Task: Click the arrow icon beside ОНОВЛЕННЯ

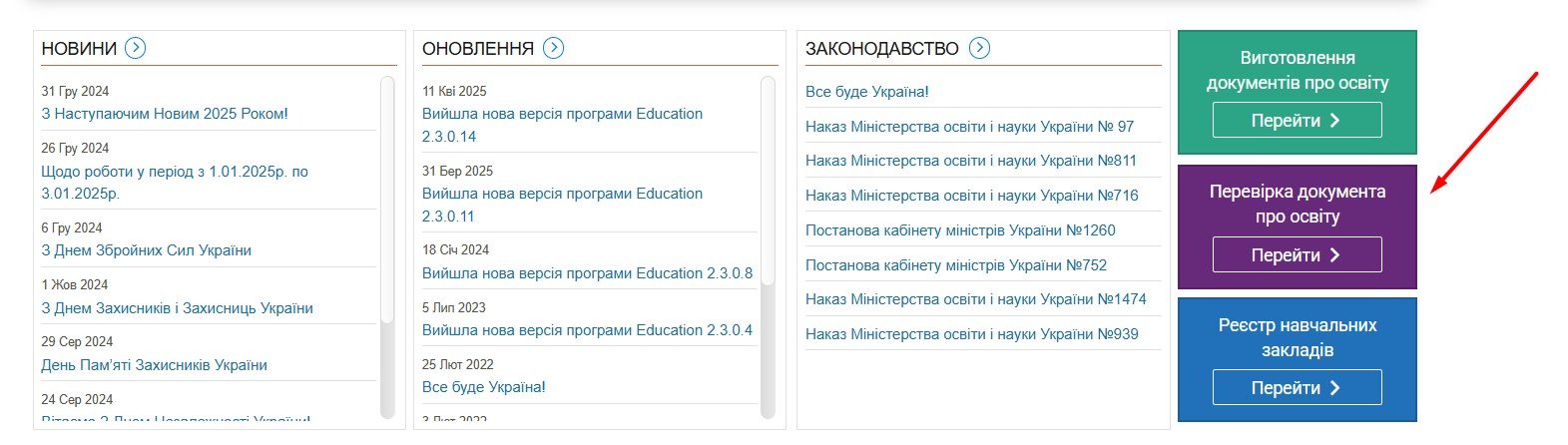Action: click(553, 48)
